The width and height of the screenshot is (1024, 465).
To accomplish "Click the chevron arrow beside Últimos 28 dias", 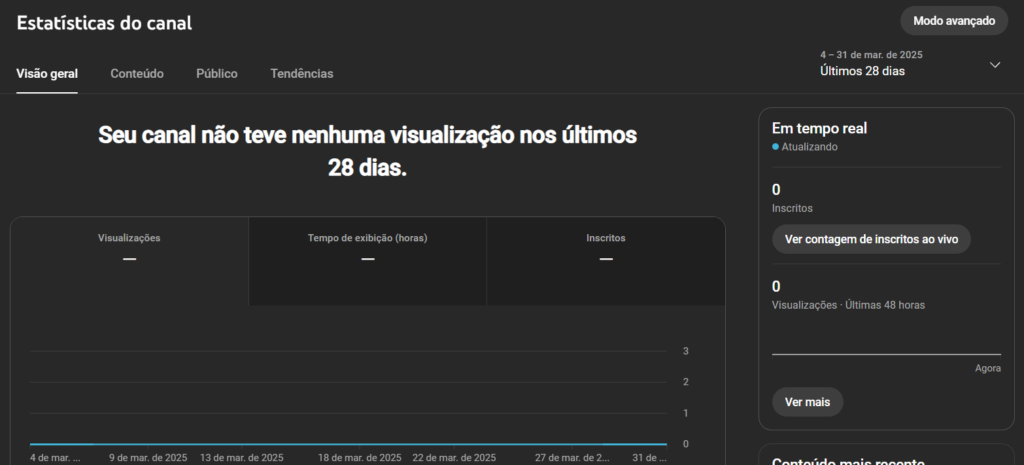I will (994, 65).
